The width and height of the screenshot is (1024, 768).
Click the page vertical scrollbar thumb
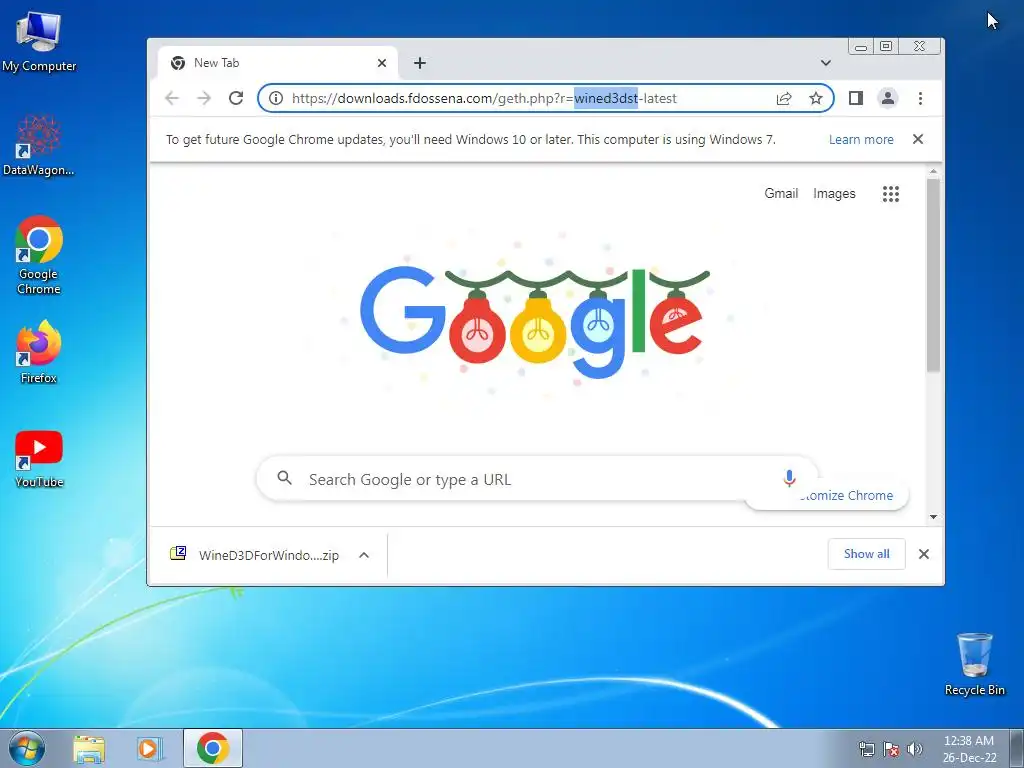[933, 274]
